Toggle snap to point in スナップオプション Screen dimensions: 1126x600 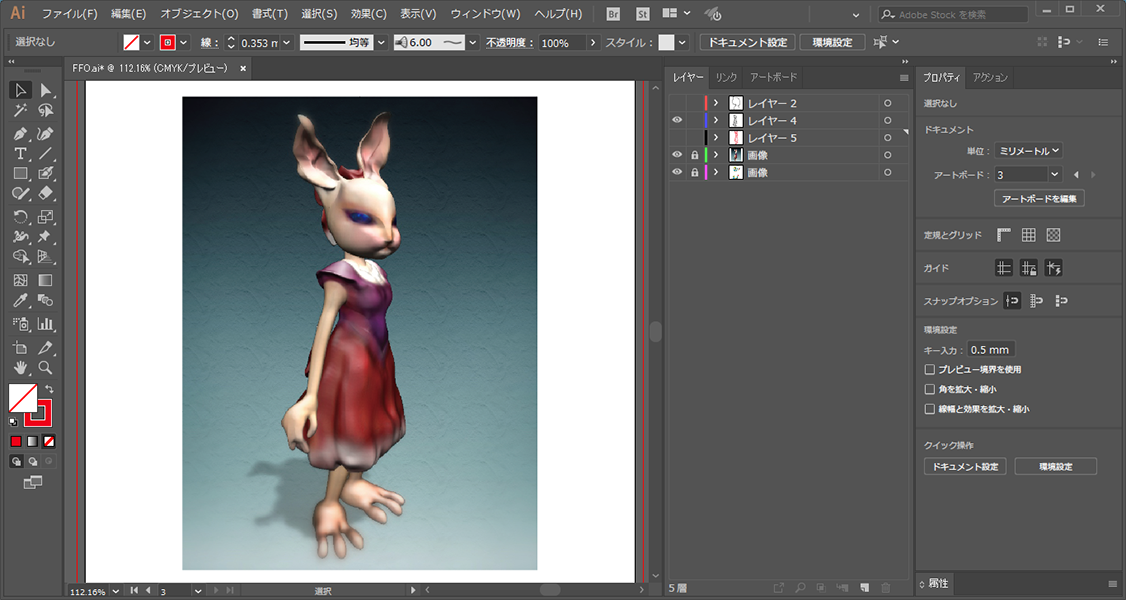(x=1013, y=301)
